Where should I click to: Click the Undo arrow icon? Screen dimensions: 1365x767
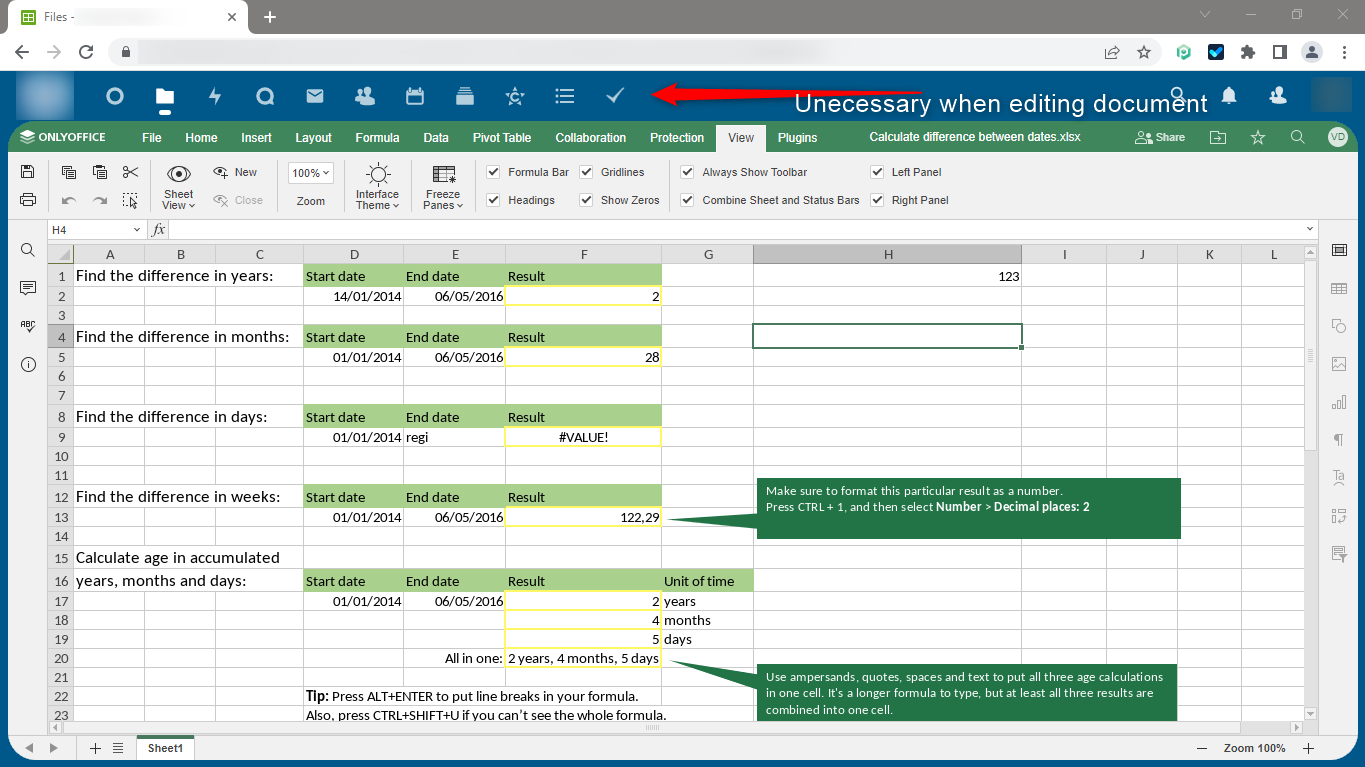click(x=68, y=199)
